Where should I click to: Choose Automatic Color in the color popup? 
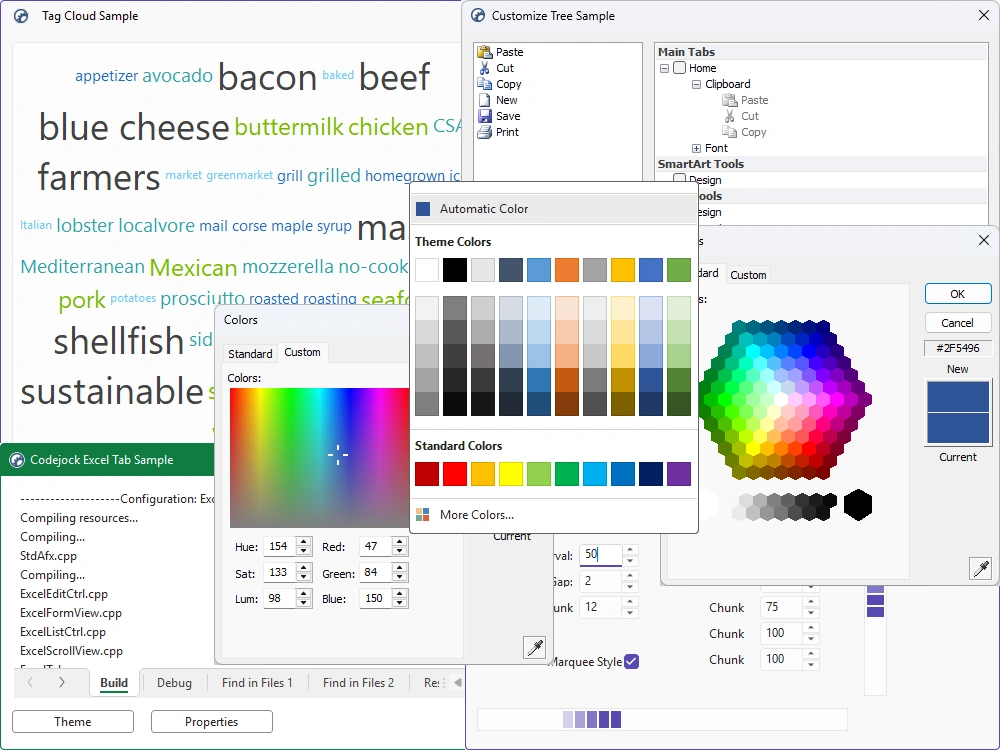(x=554, y=209)
